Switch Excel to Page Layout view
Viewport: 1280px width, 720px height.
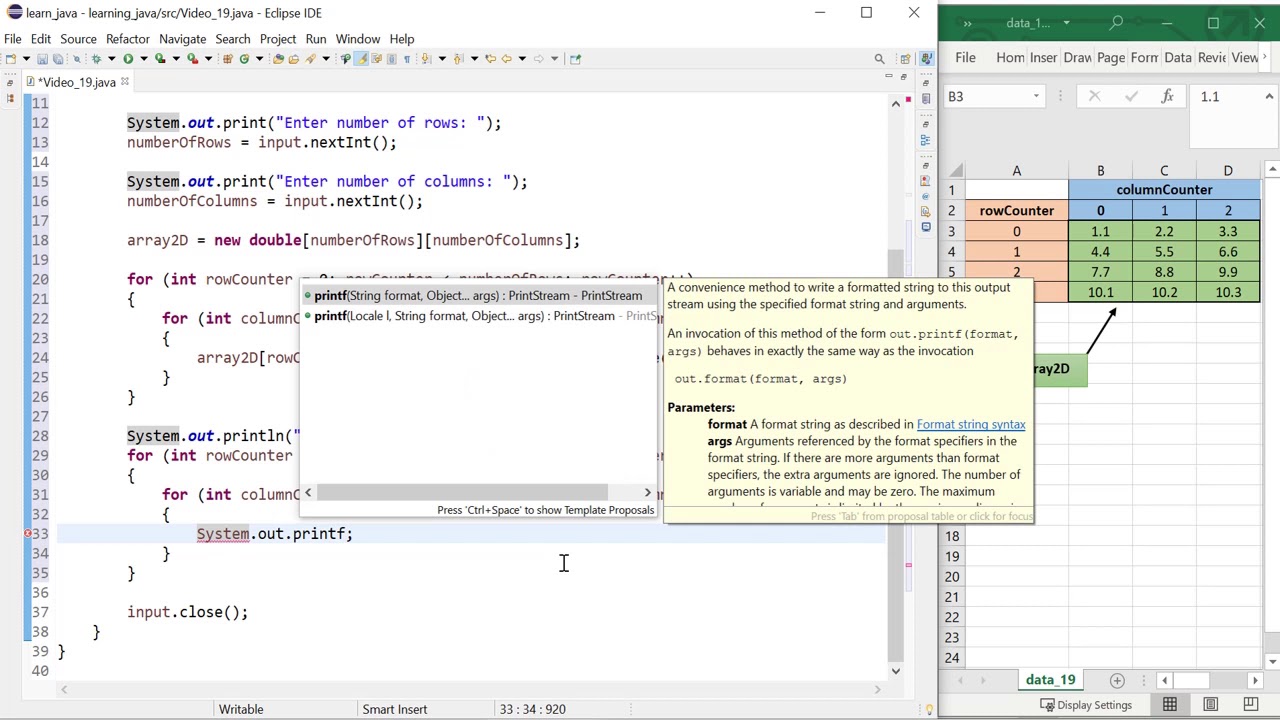pyautogui.click(x=1210, y=705)
